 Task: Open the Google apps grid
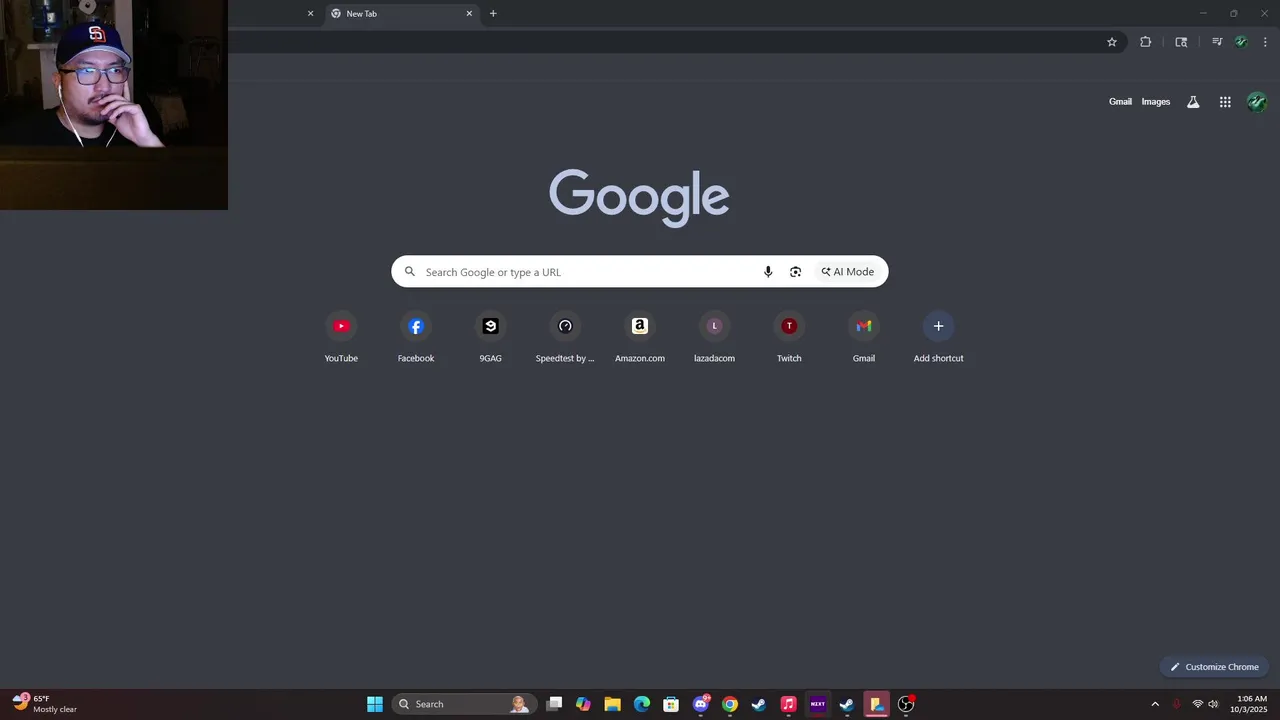tap(1225, 102)
